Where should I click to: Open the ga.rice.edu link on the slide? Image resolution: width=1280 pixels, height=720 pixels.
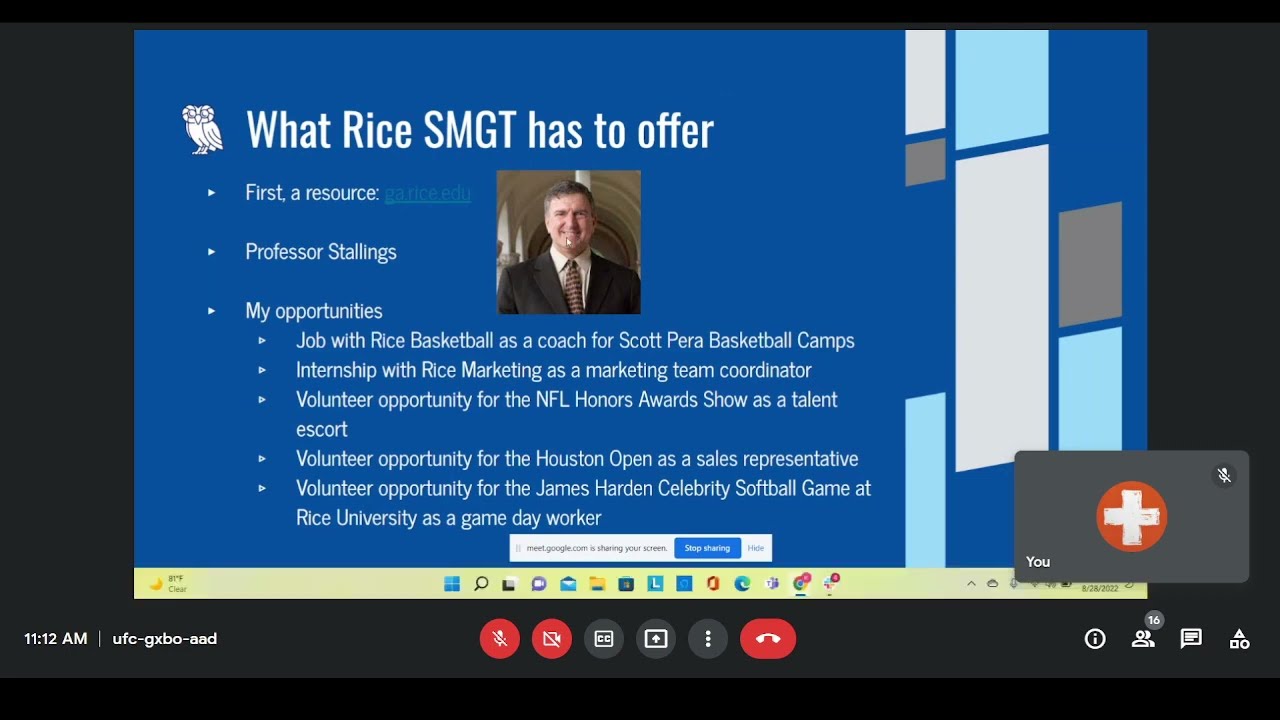click(427, 193)
